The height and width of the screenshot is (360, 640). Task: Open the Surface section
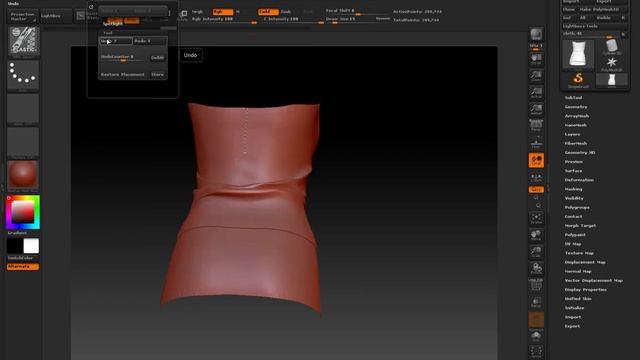[573, 171]
